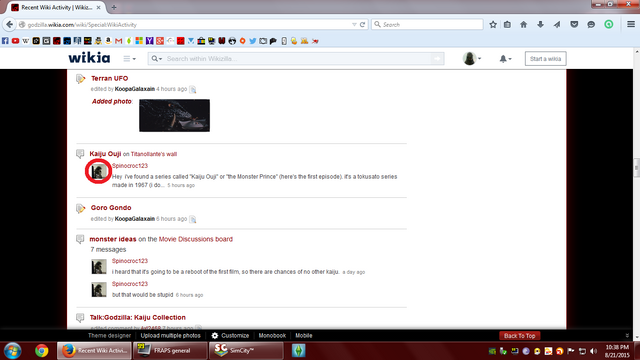This screenshot has height=360, width=640.
Task: Open a new browser tab
Action: [x=114, y=7]
